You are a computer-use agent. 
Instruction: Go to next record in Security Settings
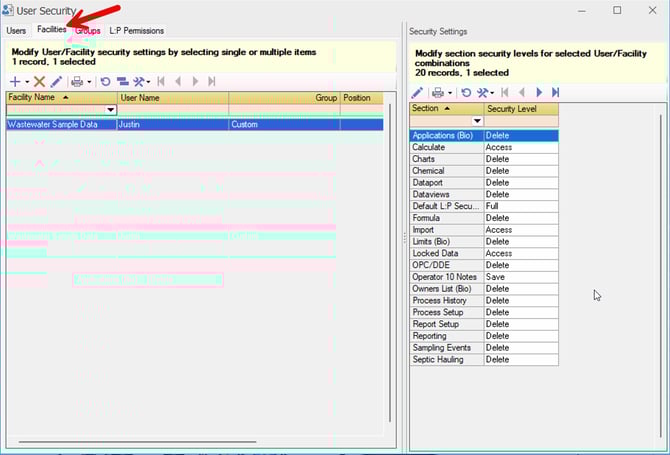point(540,92)
